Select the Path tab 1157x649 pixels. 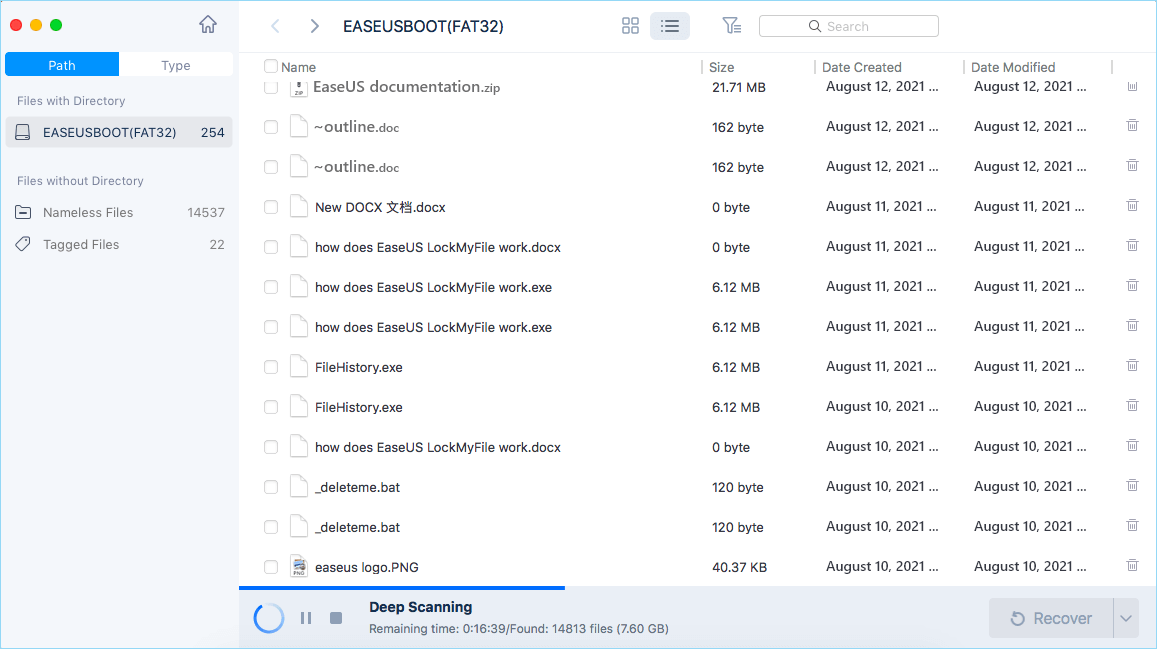pos(61,64)
